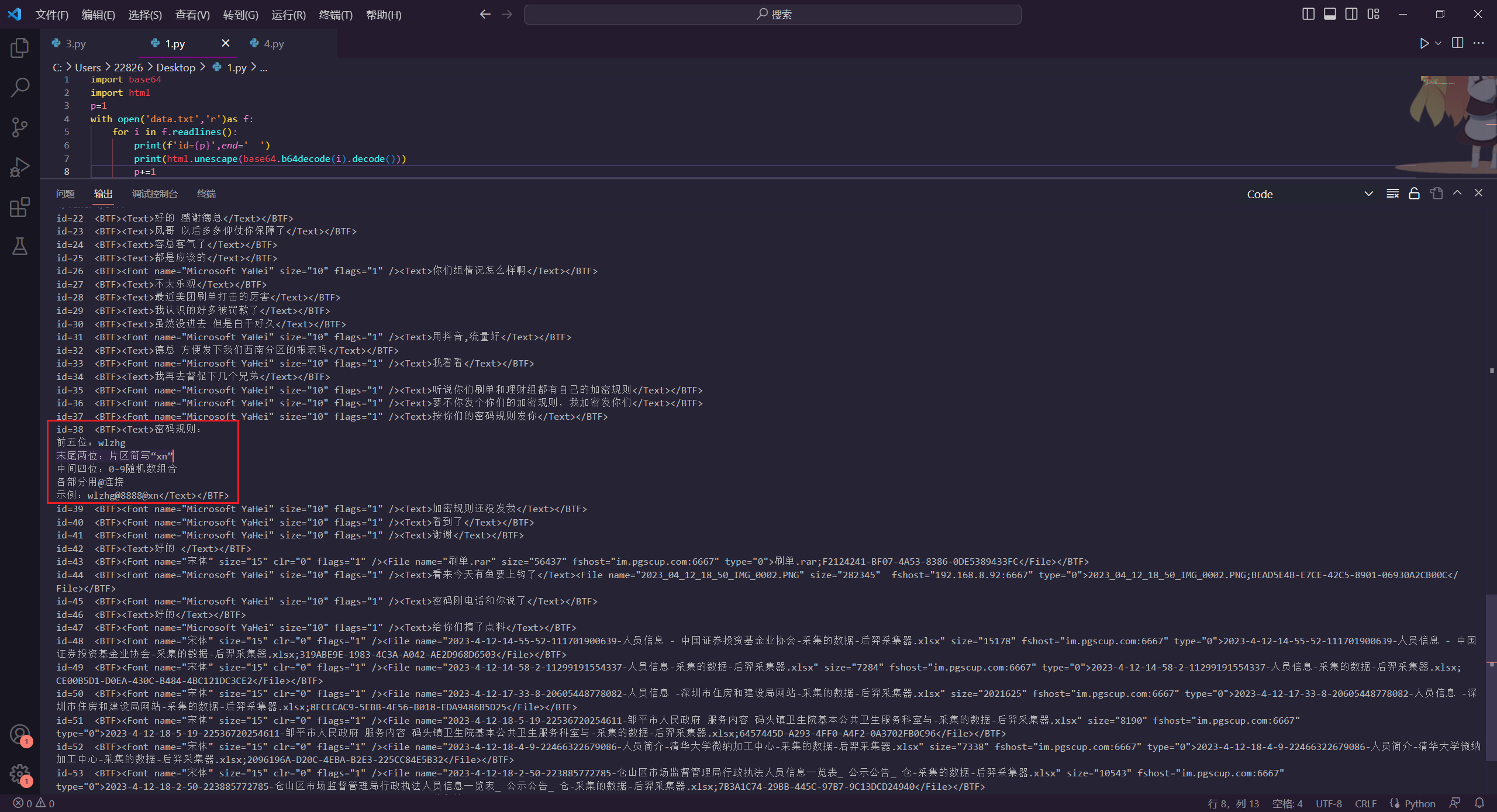1497x812 pixels.
Task: Expand the run button dropdown arrow
Action: 1438,43
